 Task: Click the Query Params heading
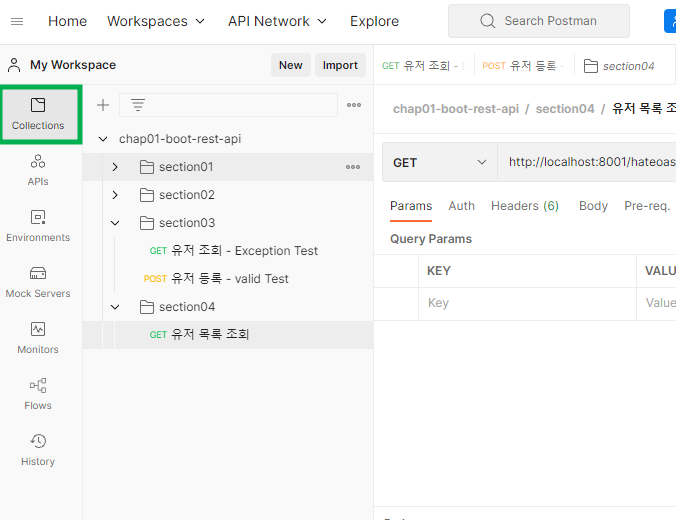431,239
